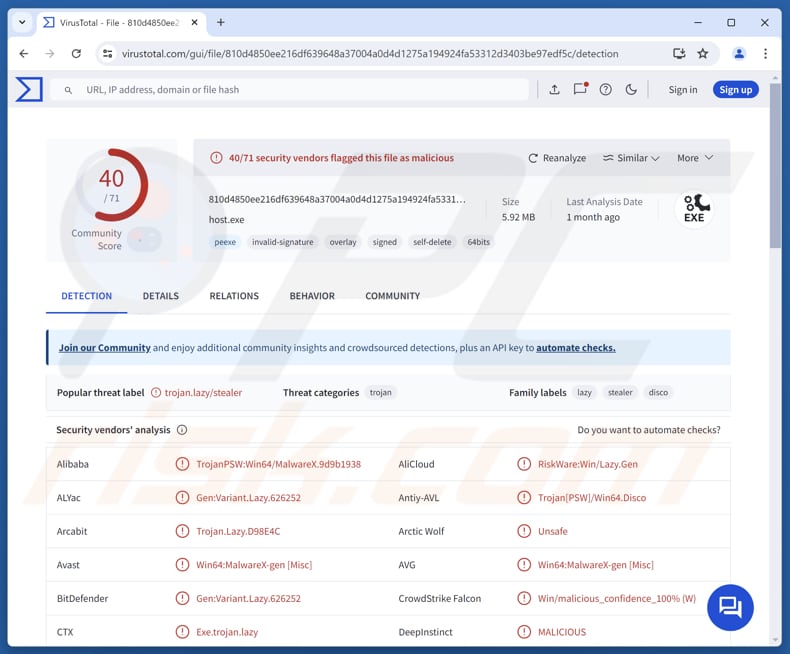
Task: Reload the page in browser
Action: click(76, 54)
